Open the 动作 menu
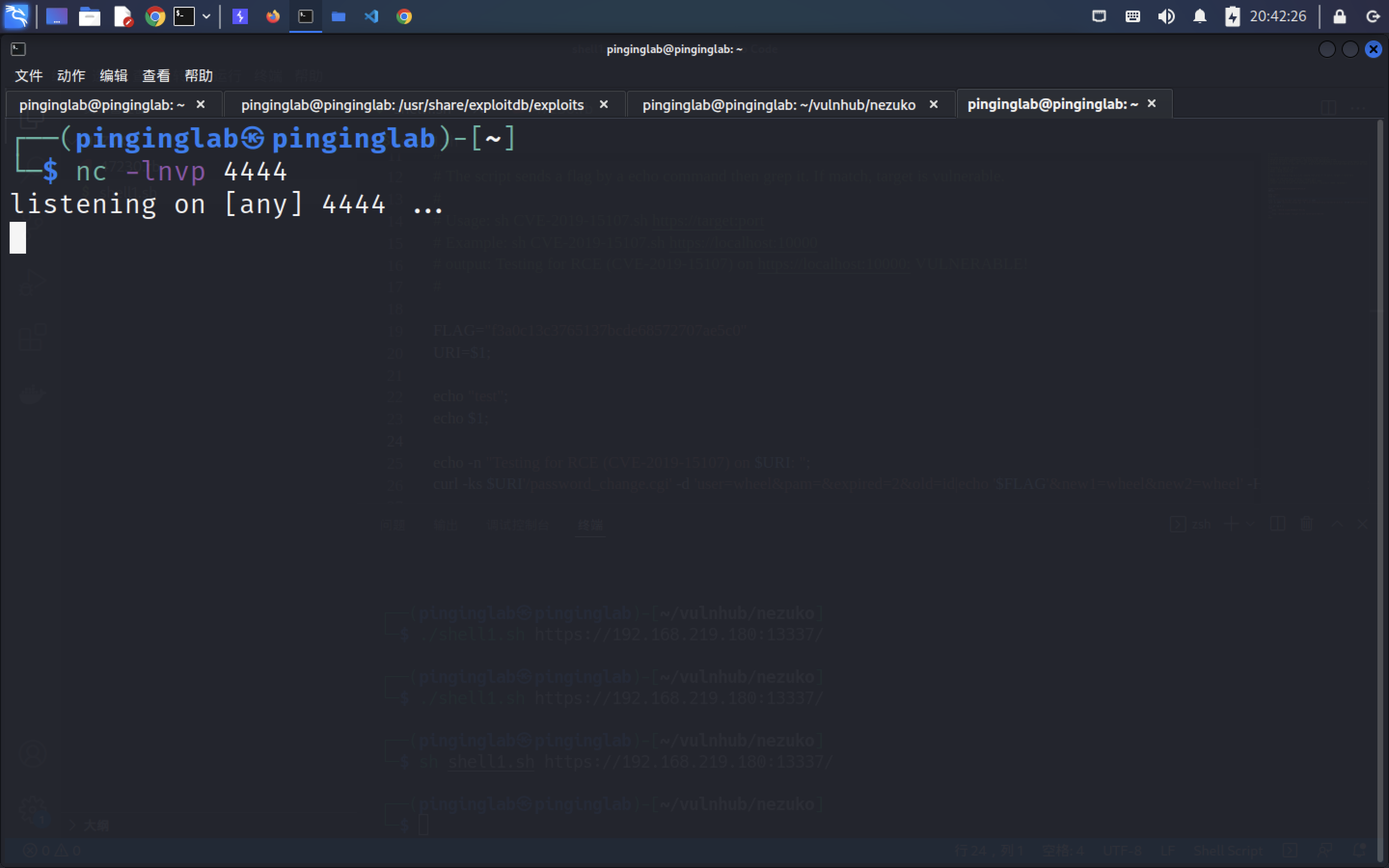The width and height of the screenshot is (1389, 868). [x=71, y=75]
